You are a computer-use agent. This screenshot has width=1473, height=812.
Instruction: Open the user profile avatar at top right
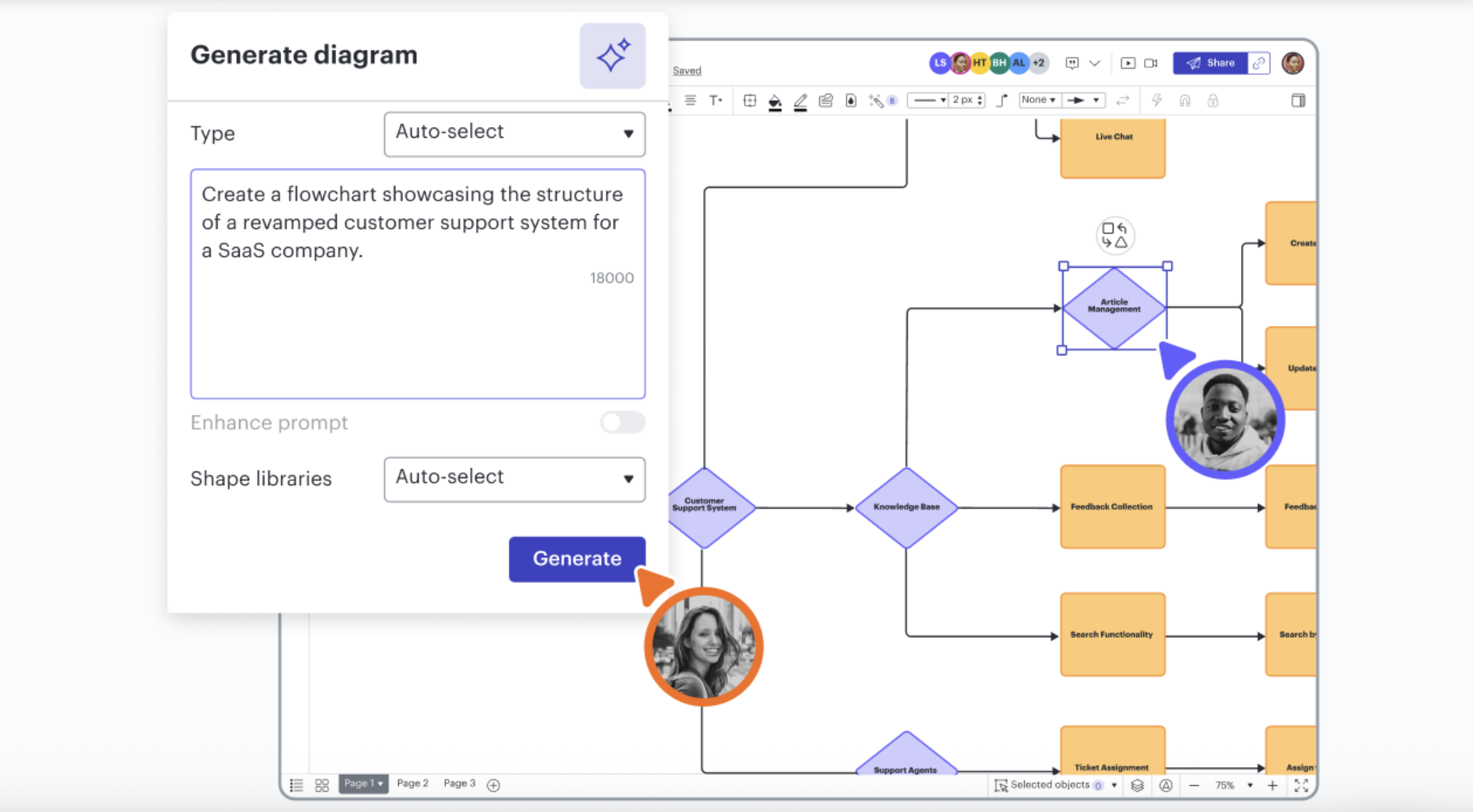[1292, 63]
